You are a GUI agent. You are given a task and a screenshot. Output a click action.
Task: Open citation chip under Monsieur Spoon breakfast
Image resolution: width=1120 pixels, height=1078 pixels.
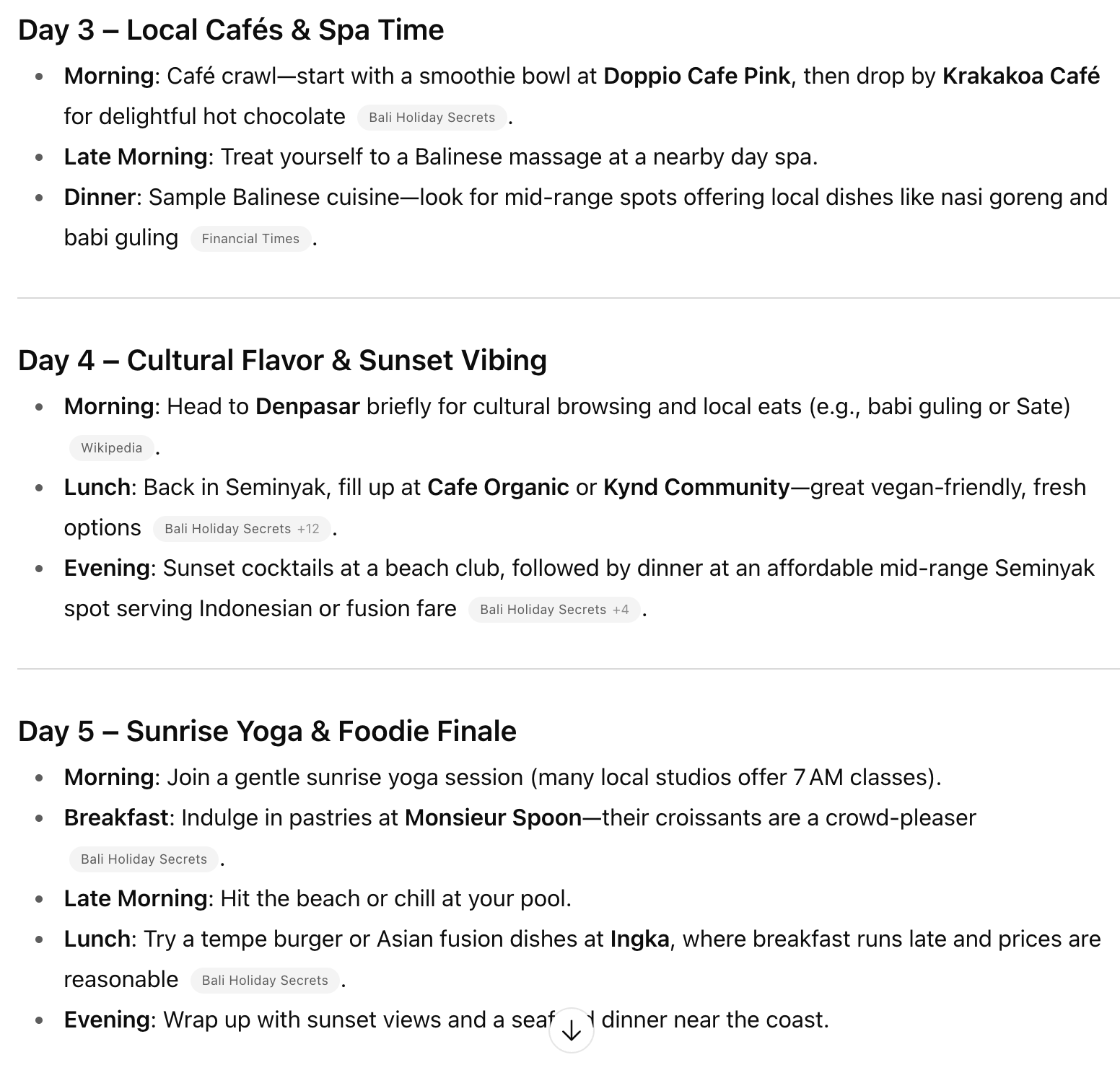pos(144,859)
